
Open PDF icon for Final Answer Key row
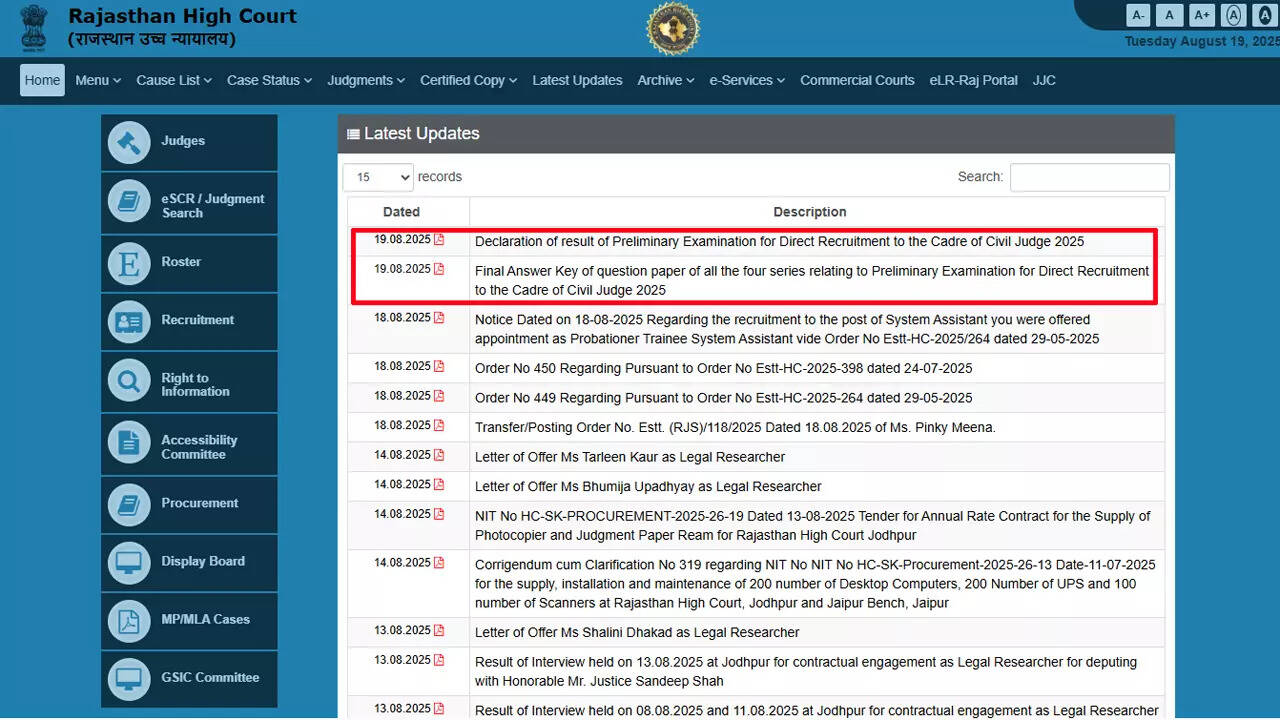pos(439,269)
